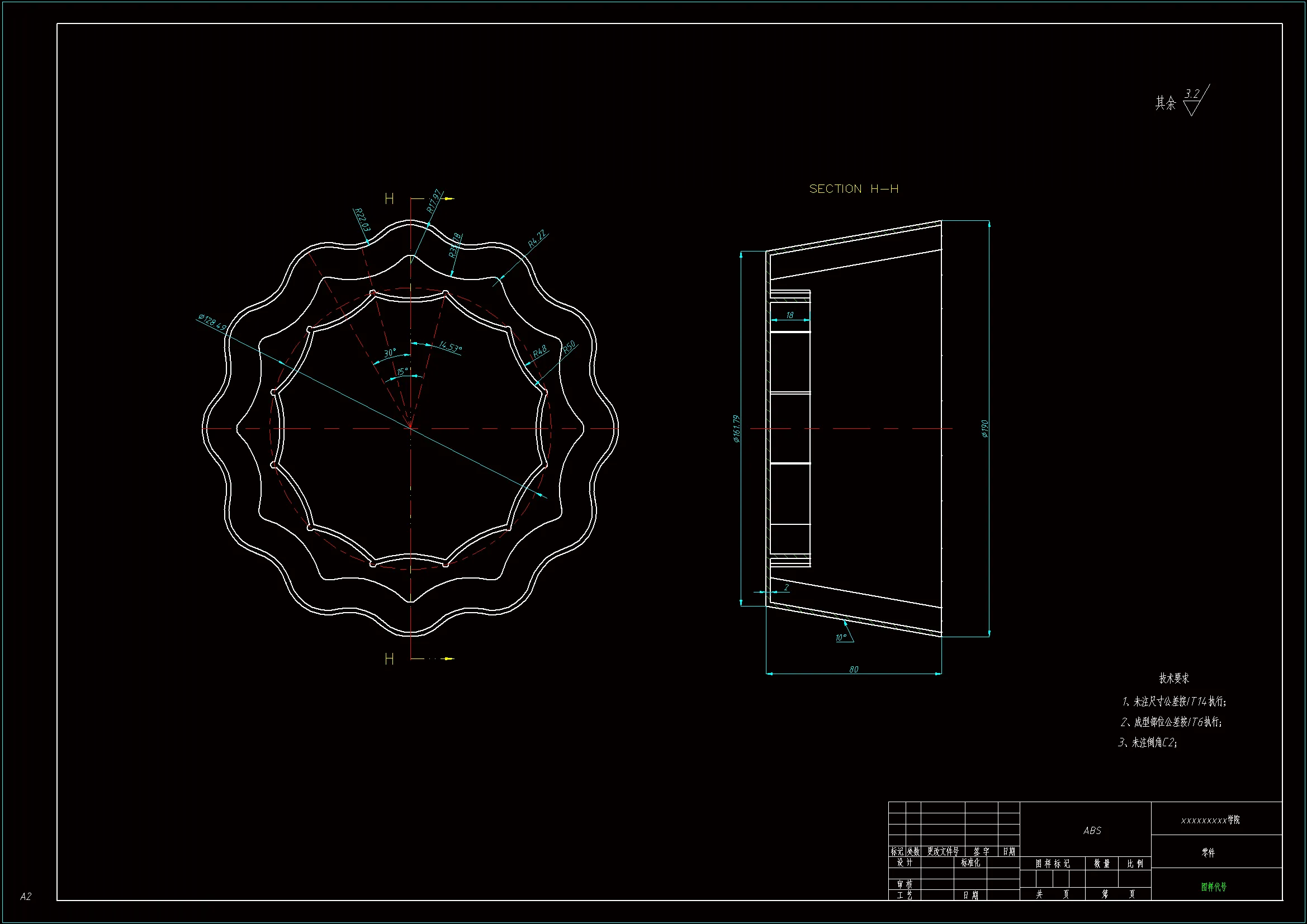The image size is (1307, 924).
Task: Click the 80 length dimension text
Action: point(853,669)
